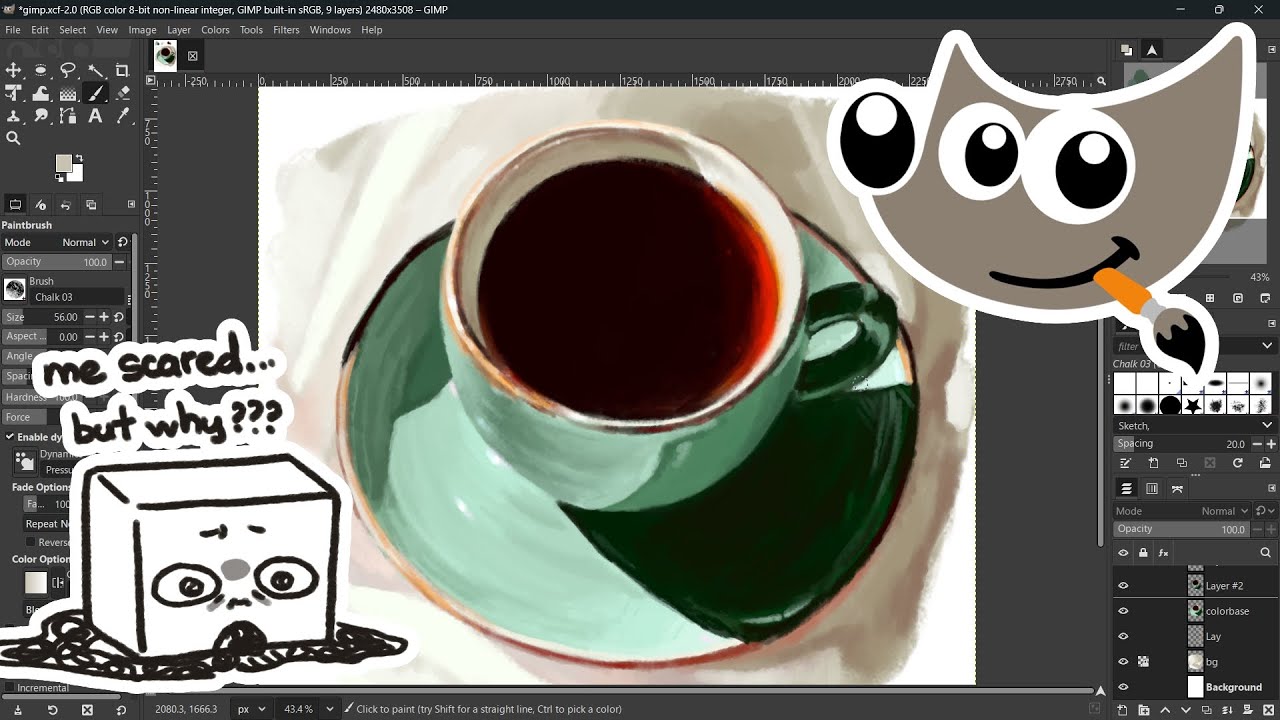Select the Ellipse Select tool
Screen dimensions: 1280x720
41,70
